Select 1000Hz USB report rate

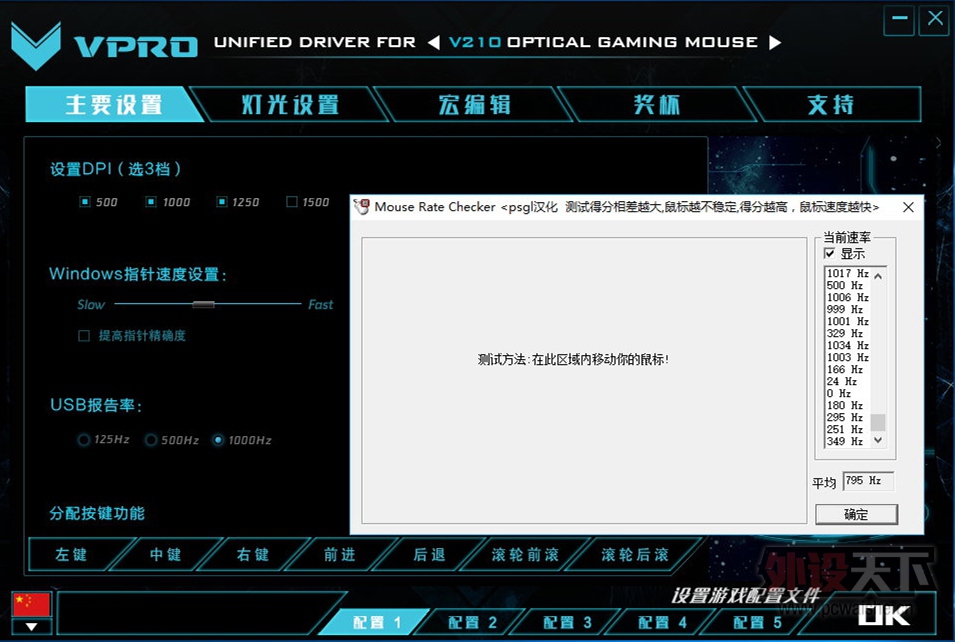(217, 440)
